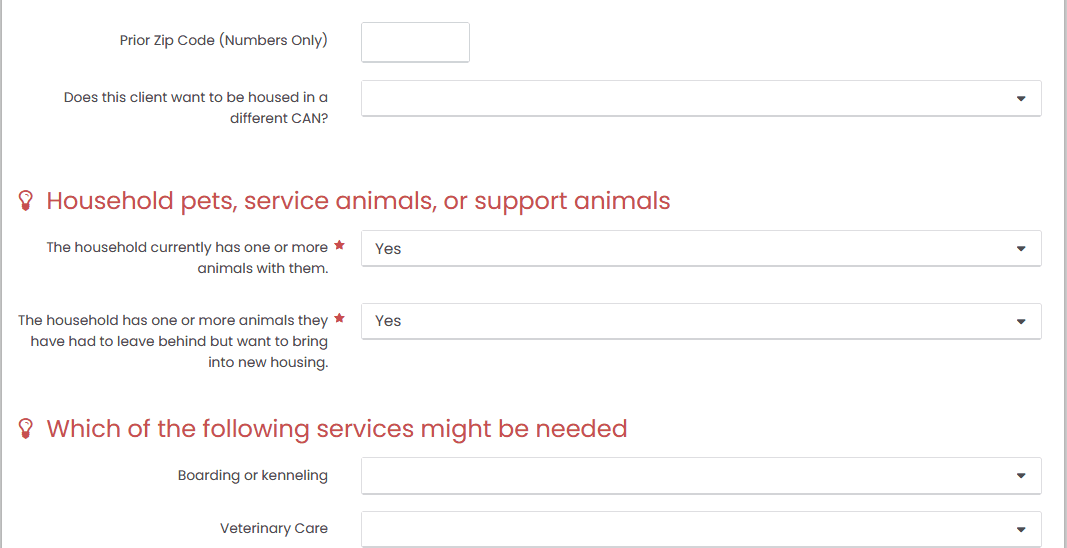Click the 'housed in a different CAN' question label
1067x548 pixels.
click(x=196, y=107)
